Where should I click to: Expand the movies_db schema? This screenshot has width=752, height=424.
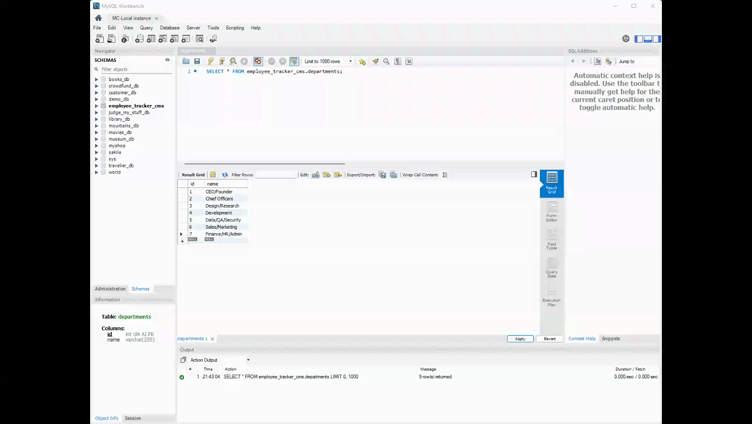pos(96,132)
